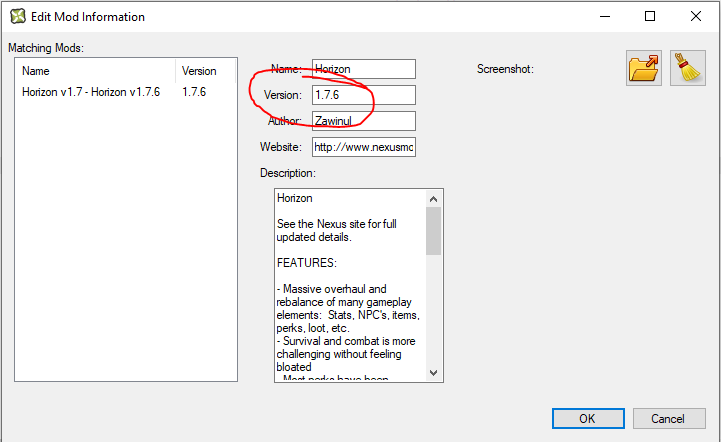Confirm changes with the OK button

point(588,419)
